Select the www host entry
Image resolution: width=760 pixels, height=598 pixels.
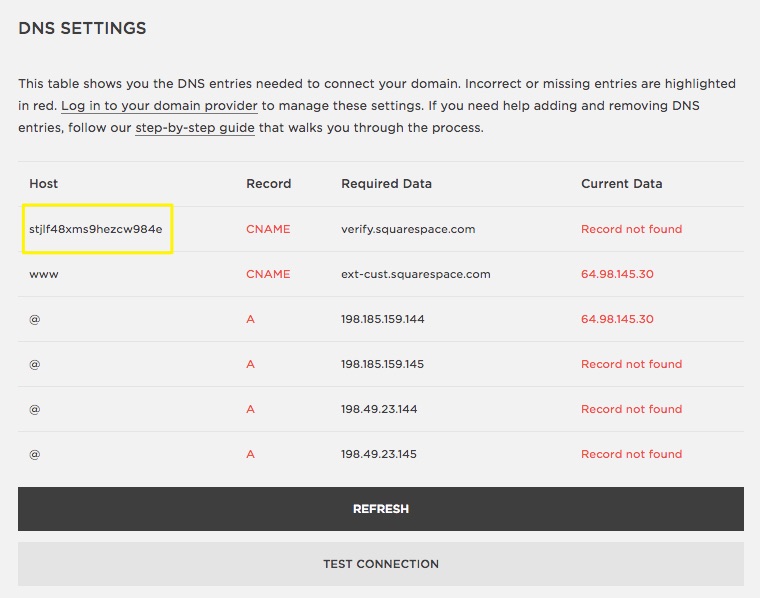(44, 274)
